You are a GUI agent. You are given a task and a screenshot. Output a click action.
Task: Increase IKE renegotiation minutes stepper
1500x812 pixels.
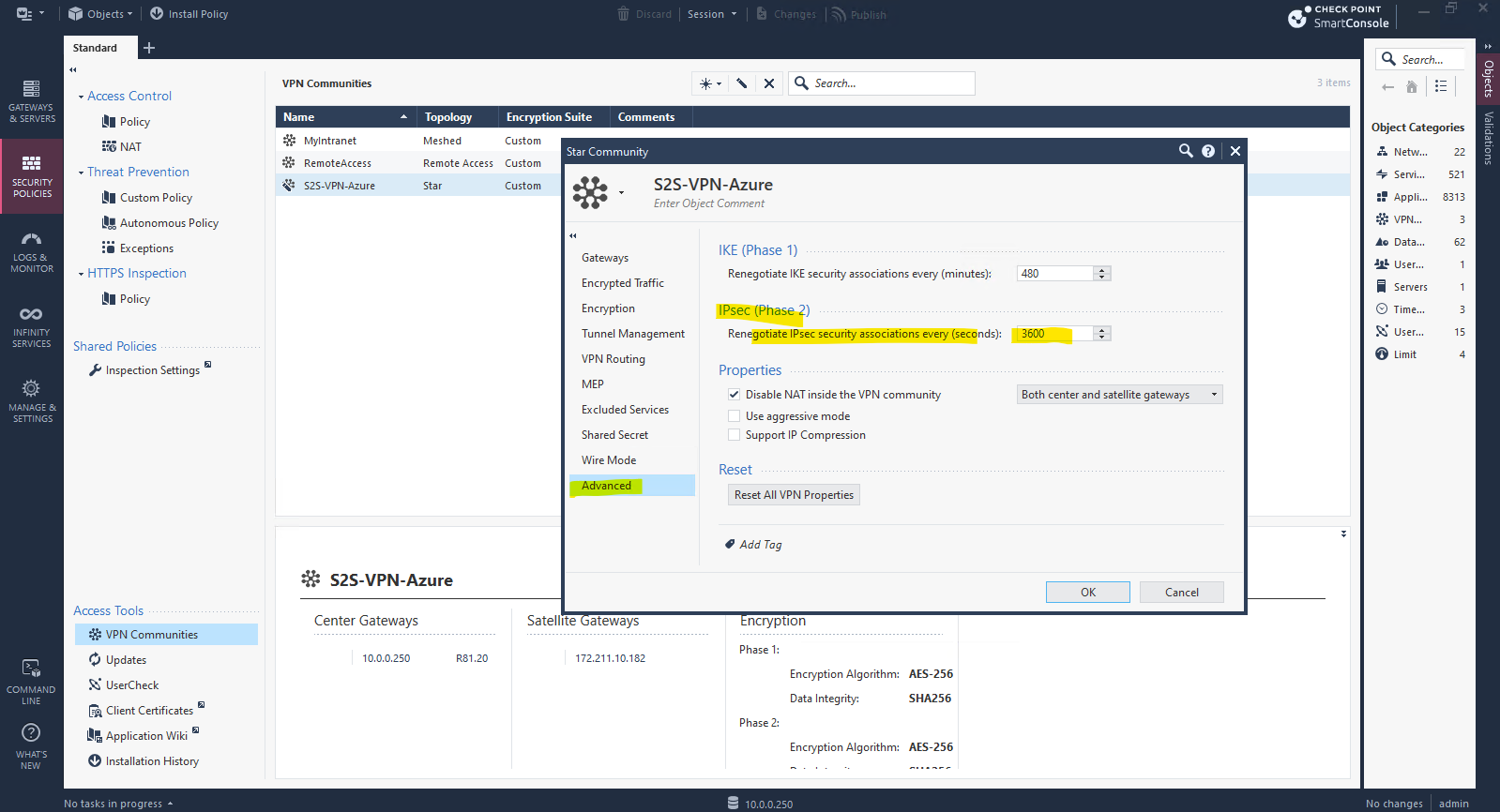(1102, 270)
